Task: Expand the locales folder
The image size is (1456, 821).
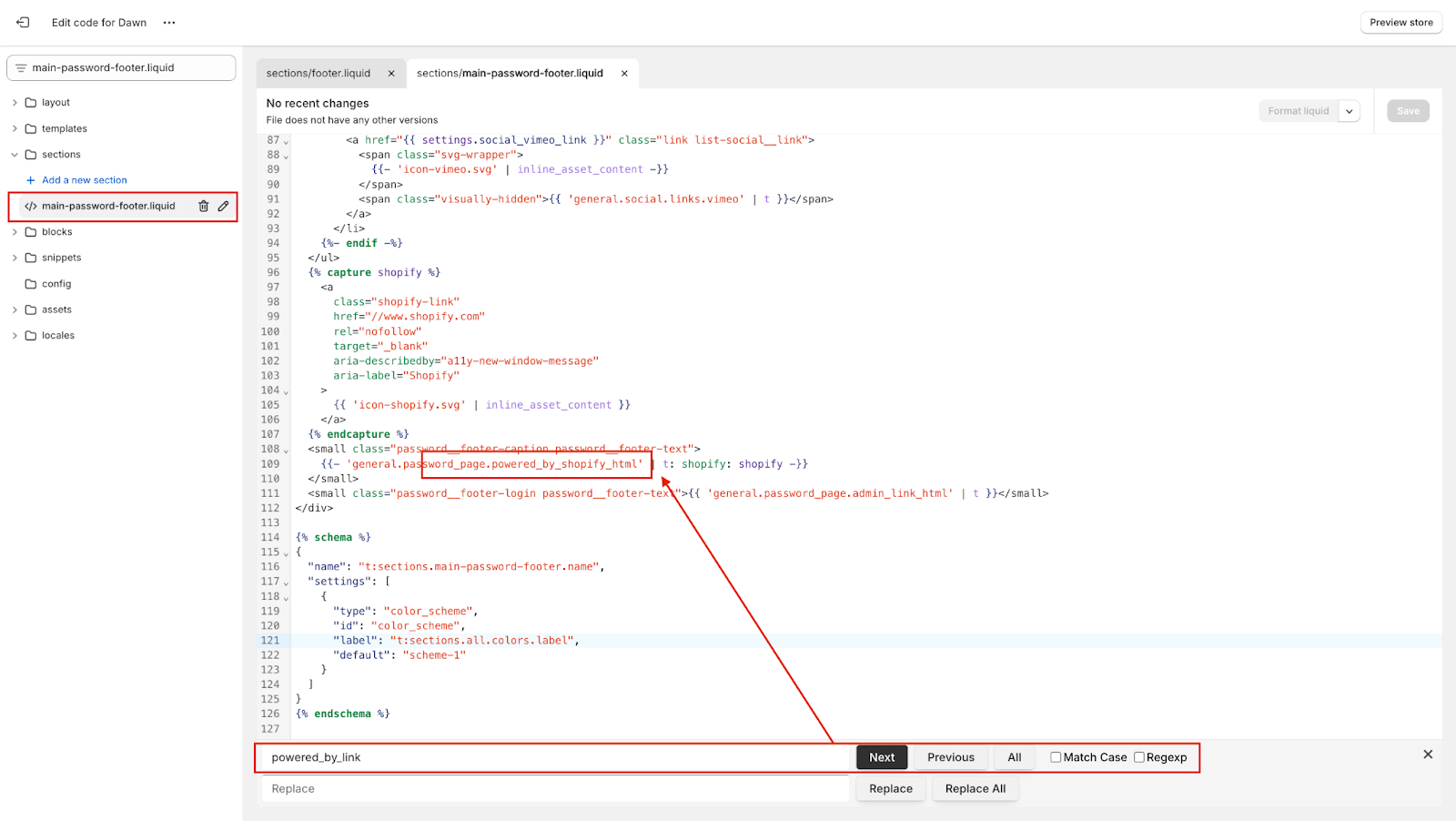Action: point(15,336)
